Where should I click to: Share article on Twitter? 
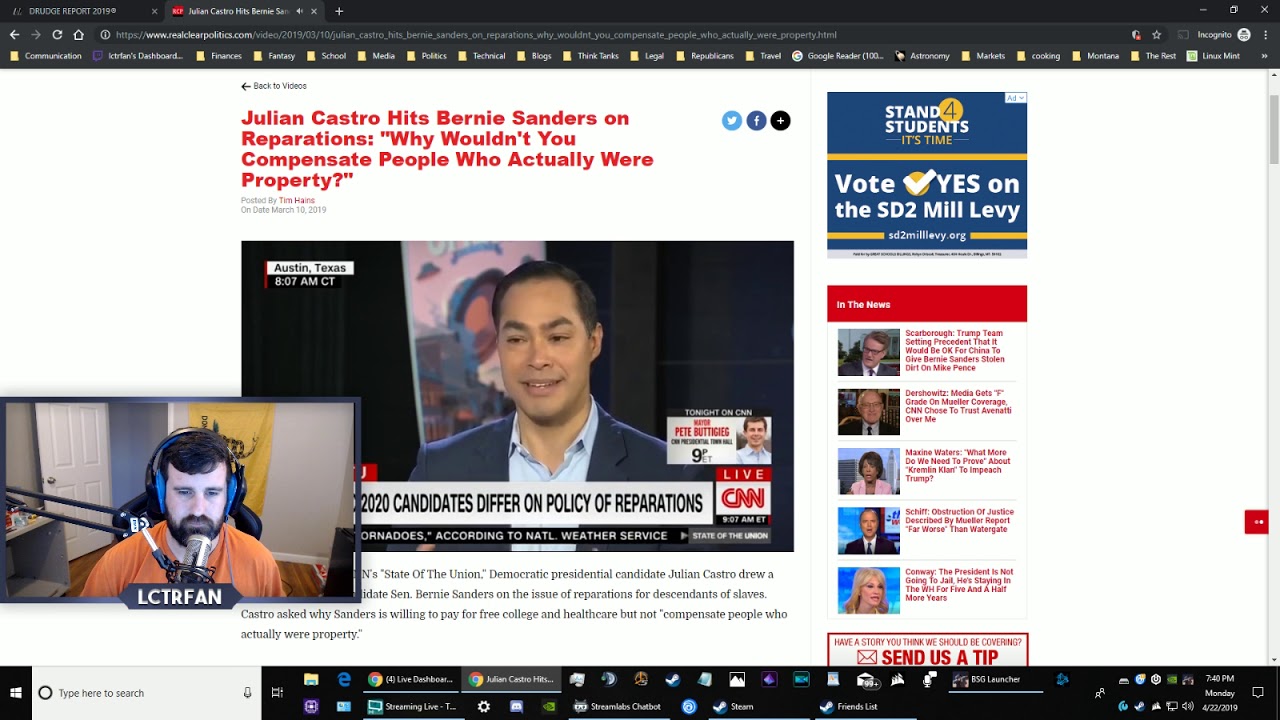point(732,121)
